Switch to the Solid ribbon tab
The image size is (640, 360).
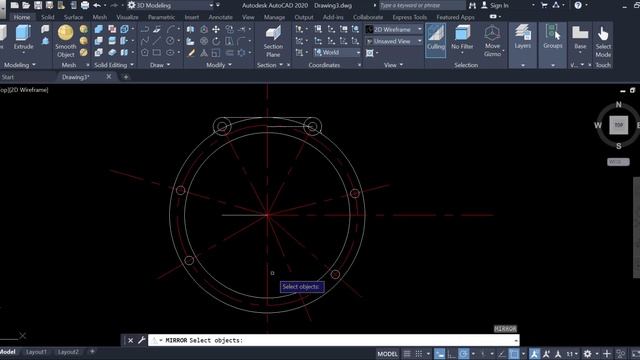47,17
